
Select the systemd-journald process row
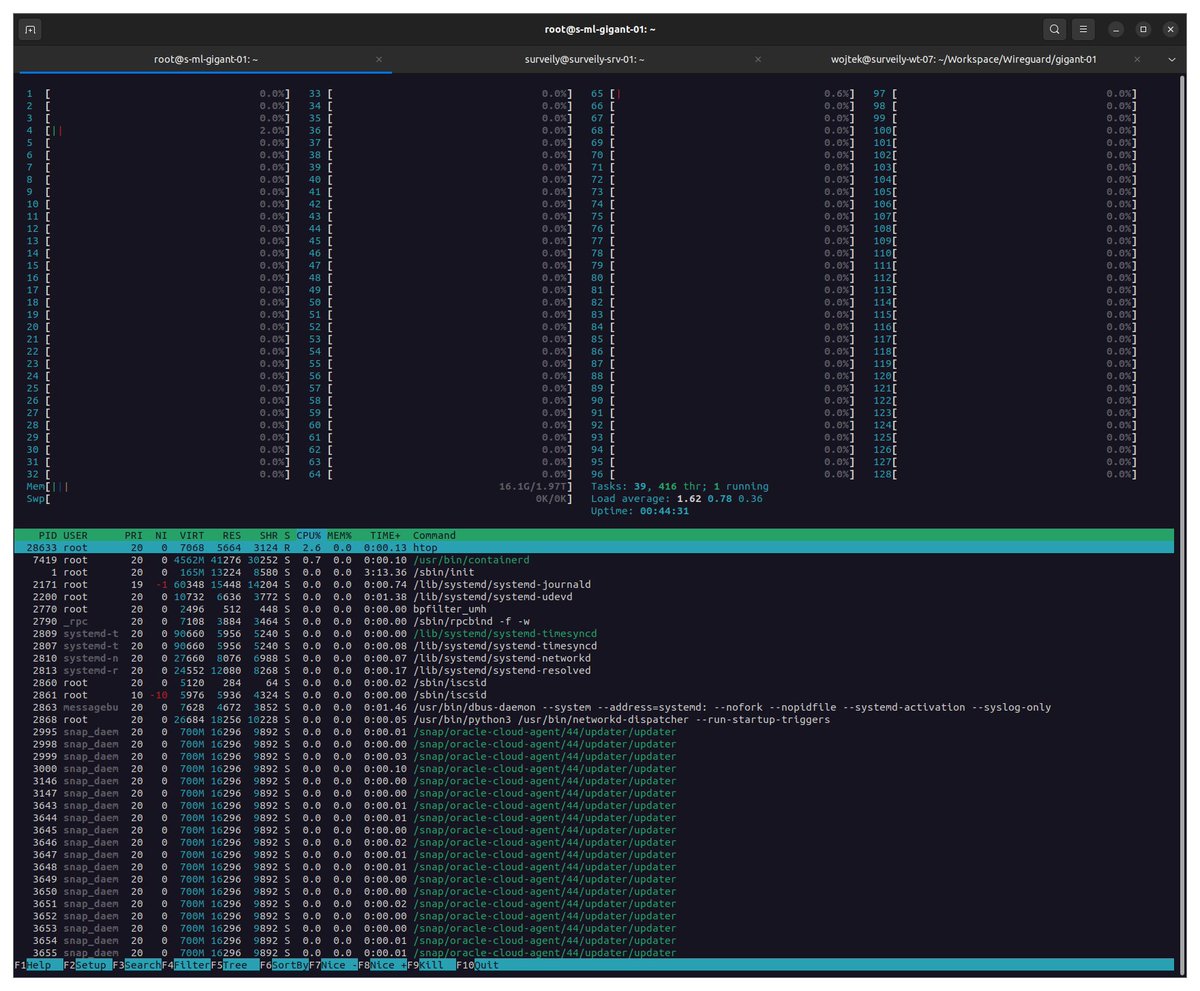pyautogui.click(x=594, y=585)
